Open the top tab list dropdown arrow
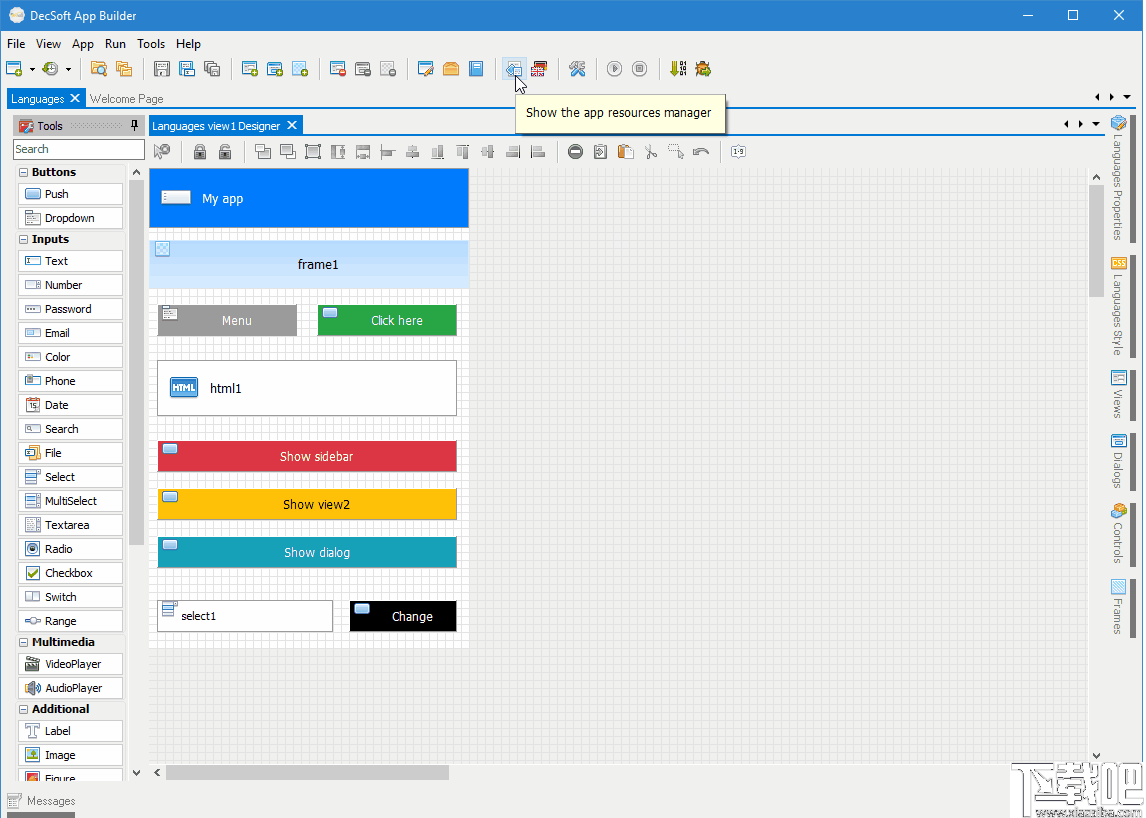Screen dimensions: 1146x818 coord(1127,97)
